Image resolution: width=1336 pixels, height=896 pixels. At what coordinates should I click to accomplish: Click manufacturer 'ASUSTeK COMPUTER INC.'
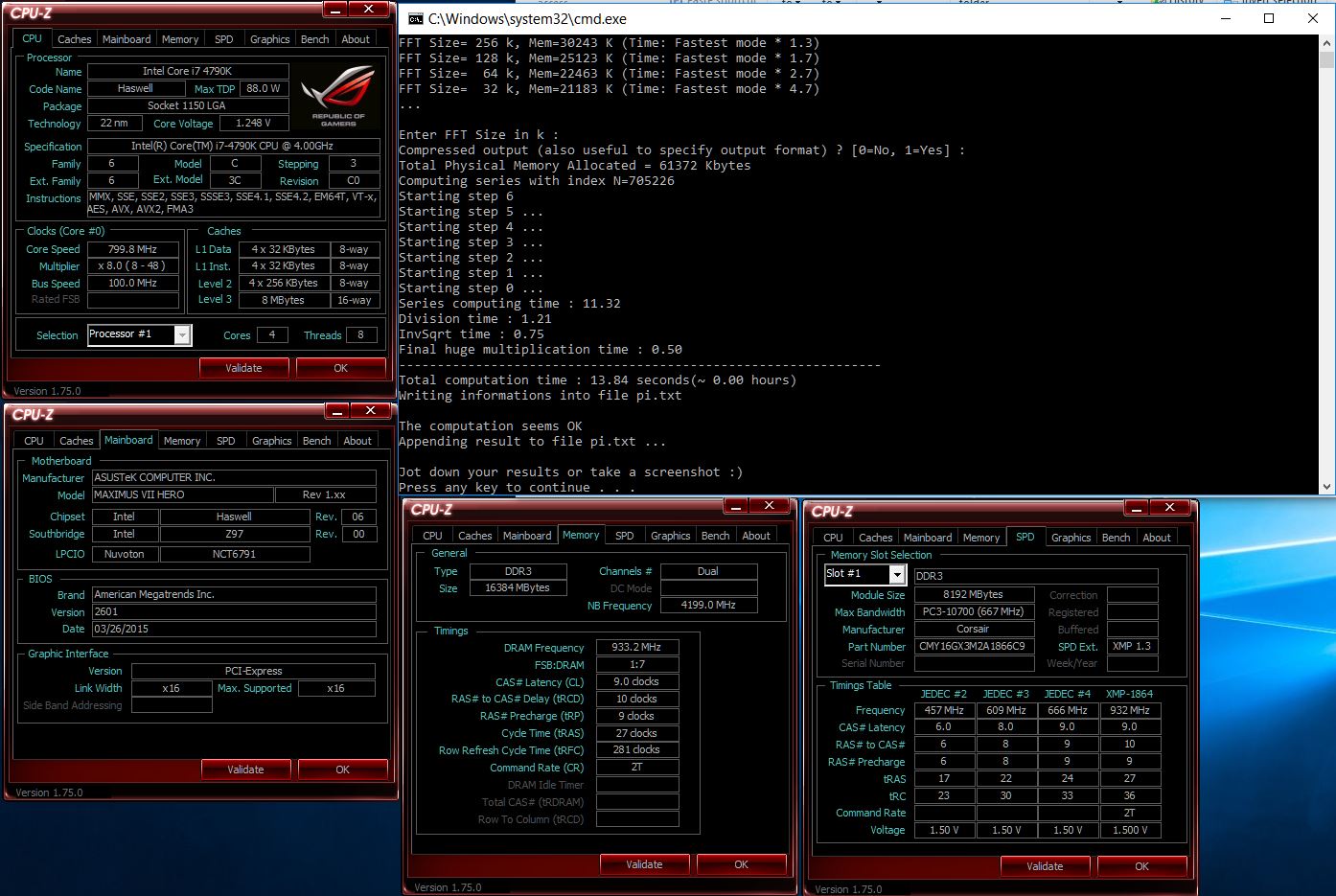point(234,477)
